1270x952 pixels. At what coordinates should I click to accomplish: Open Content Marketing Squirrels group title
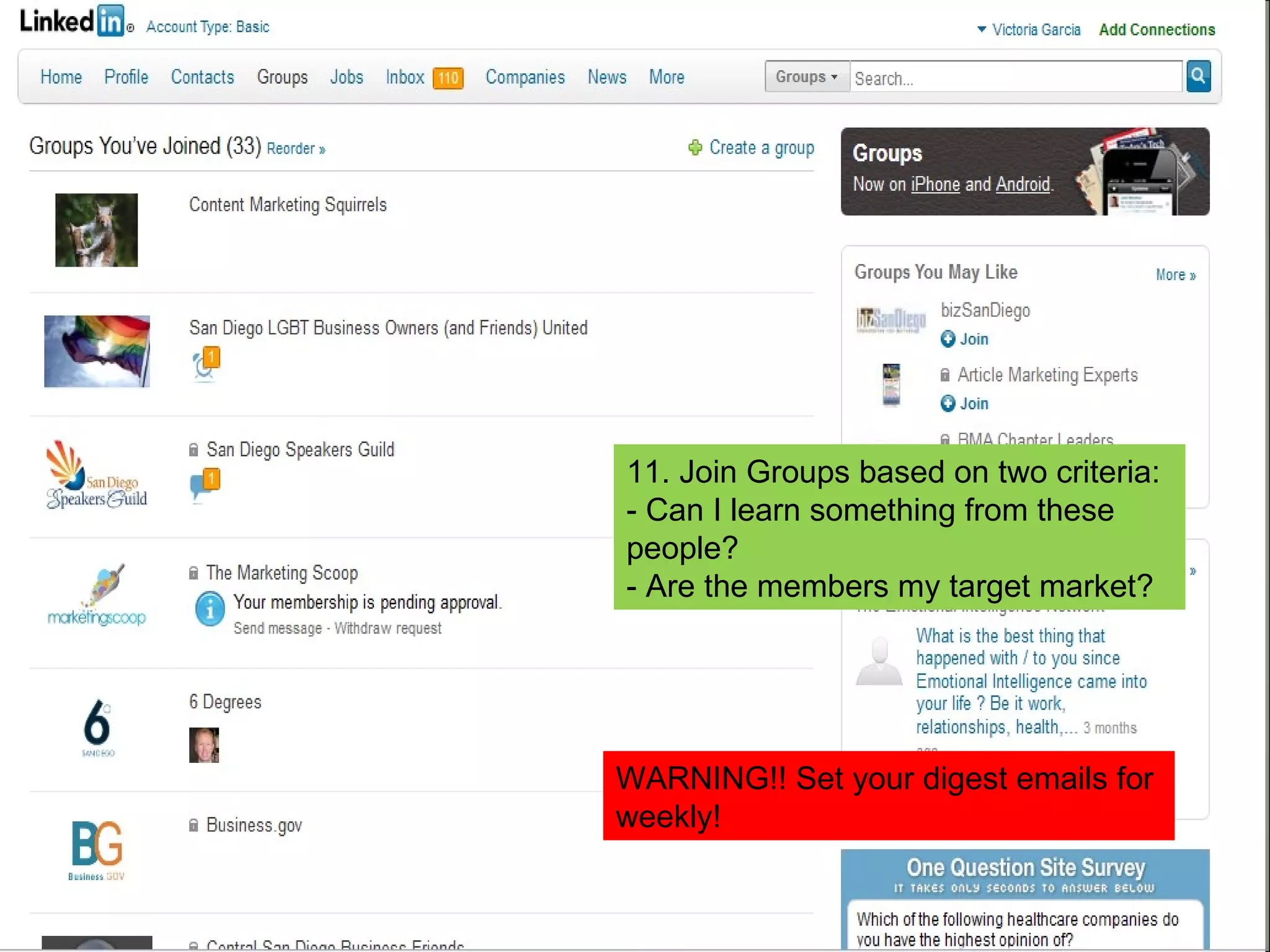click(288, 205)
